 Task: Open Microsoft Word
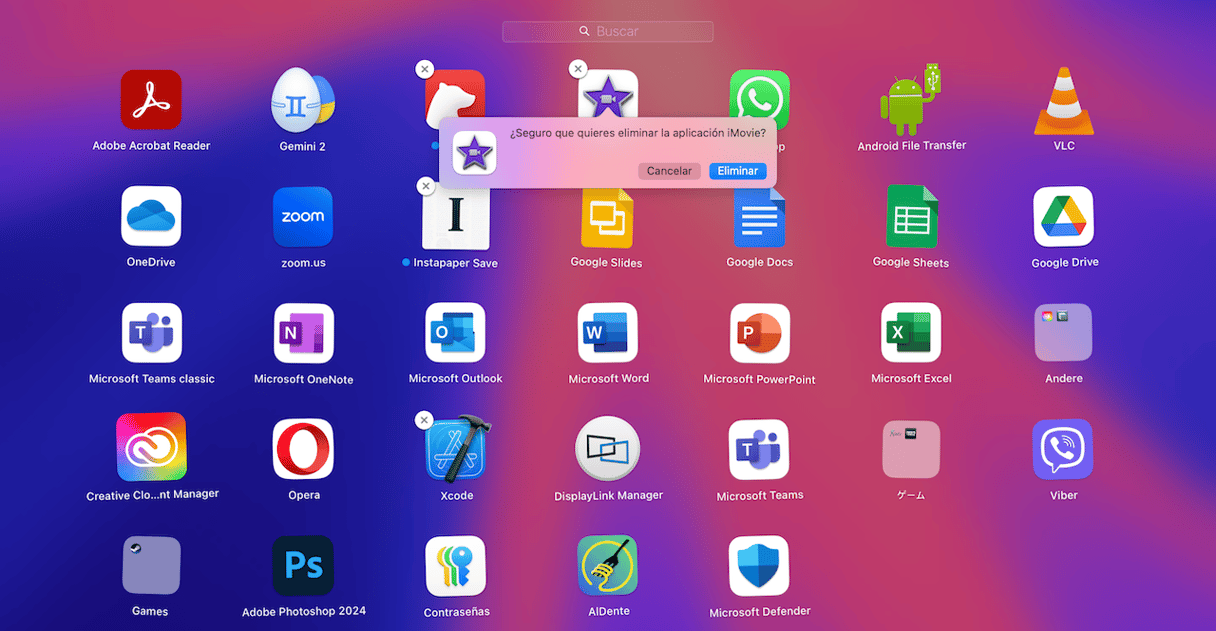click(x=608, y=333)
